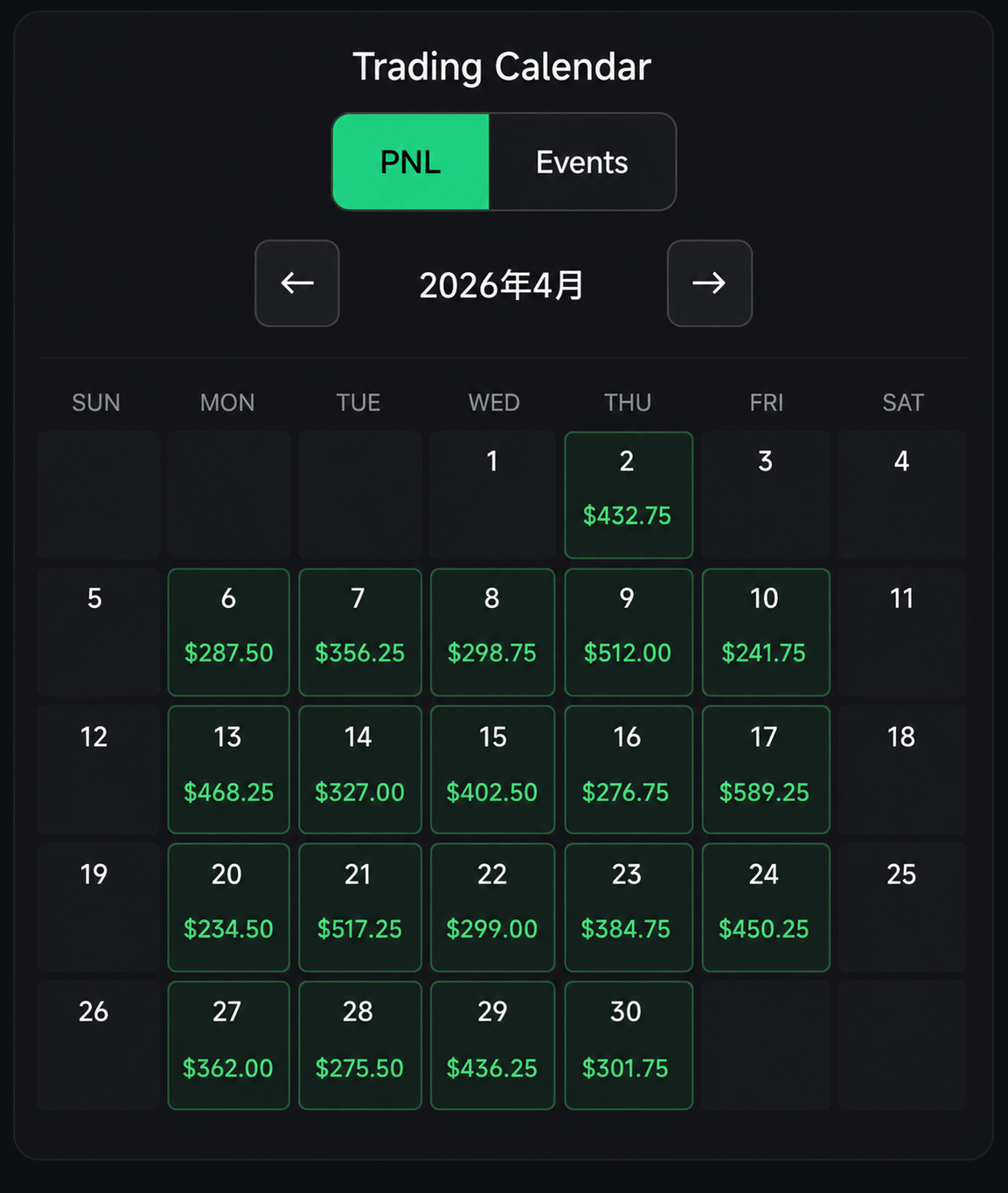
Task: Switch to the PNL view
Action: [x=411, y=162]
